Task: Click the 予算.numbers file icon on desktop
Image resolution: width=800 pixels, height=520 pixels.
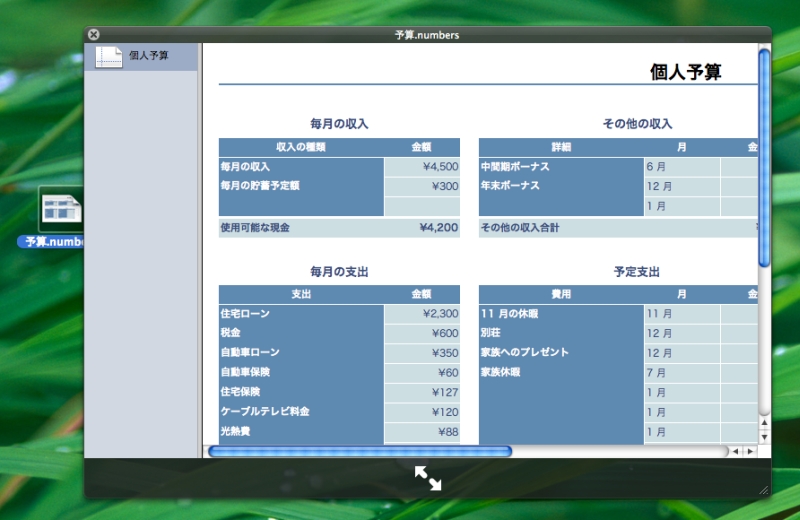Action: 60,210
